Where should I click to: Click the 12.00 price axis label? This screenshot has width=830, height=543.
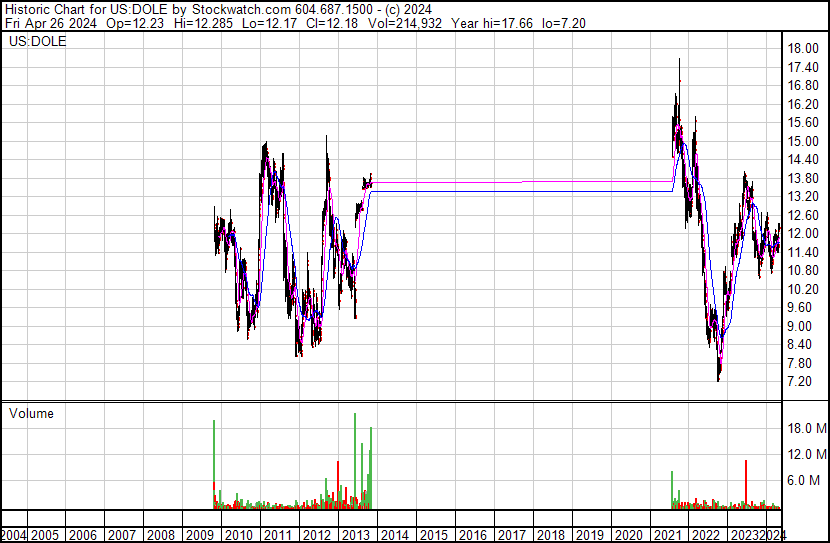tap(804, 233)
